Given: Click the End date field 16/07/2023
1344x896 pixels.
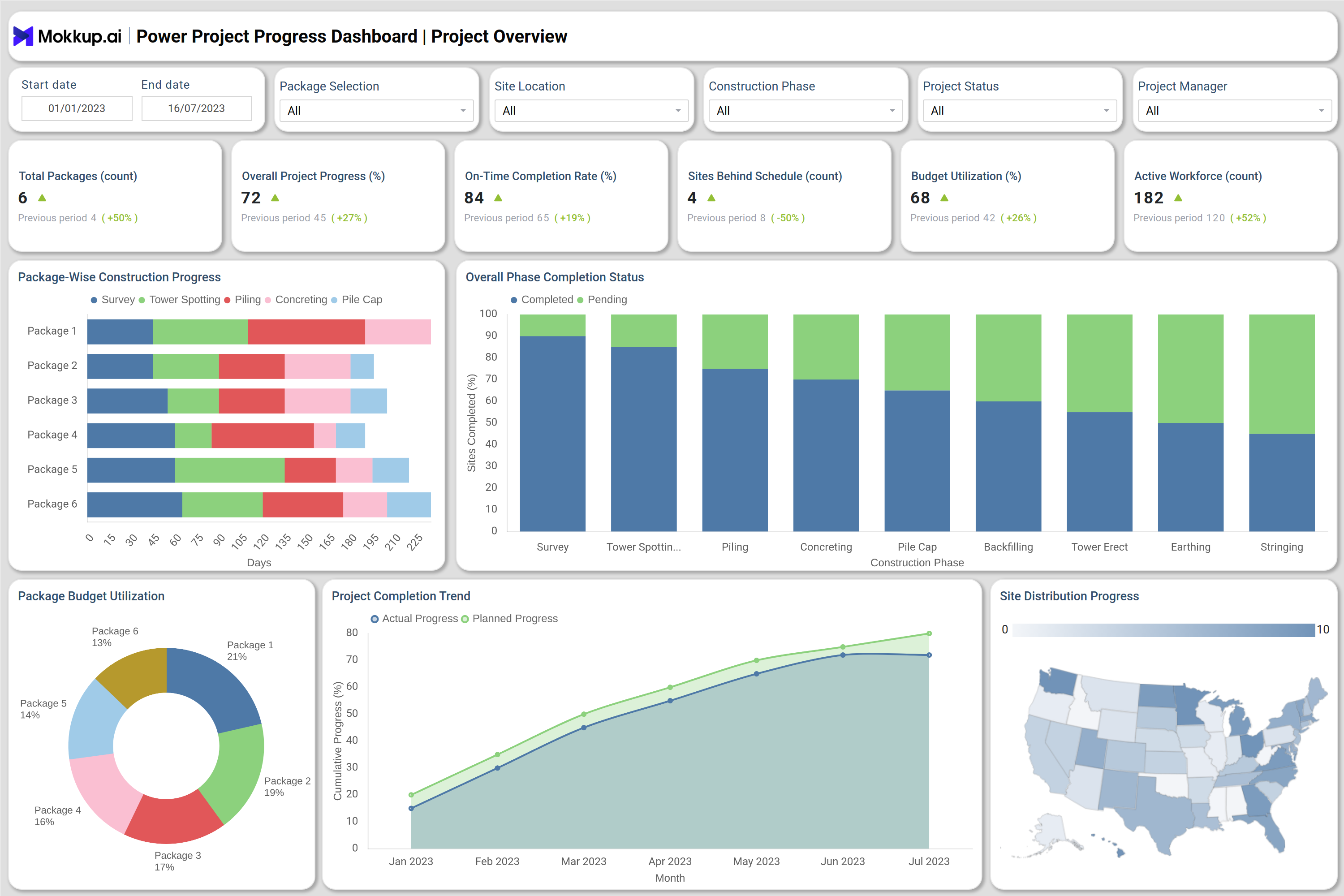Looking at the screenshot, I should [196, 108].
